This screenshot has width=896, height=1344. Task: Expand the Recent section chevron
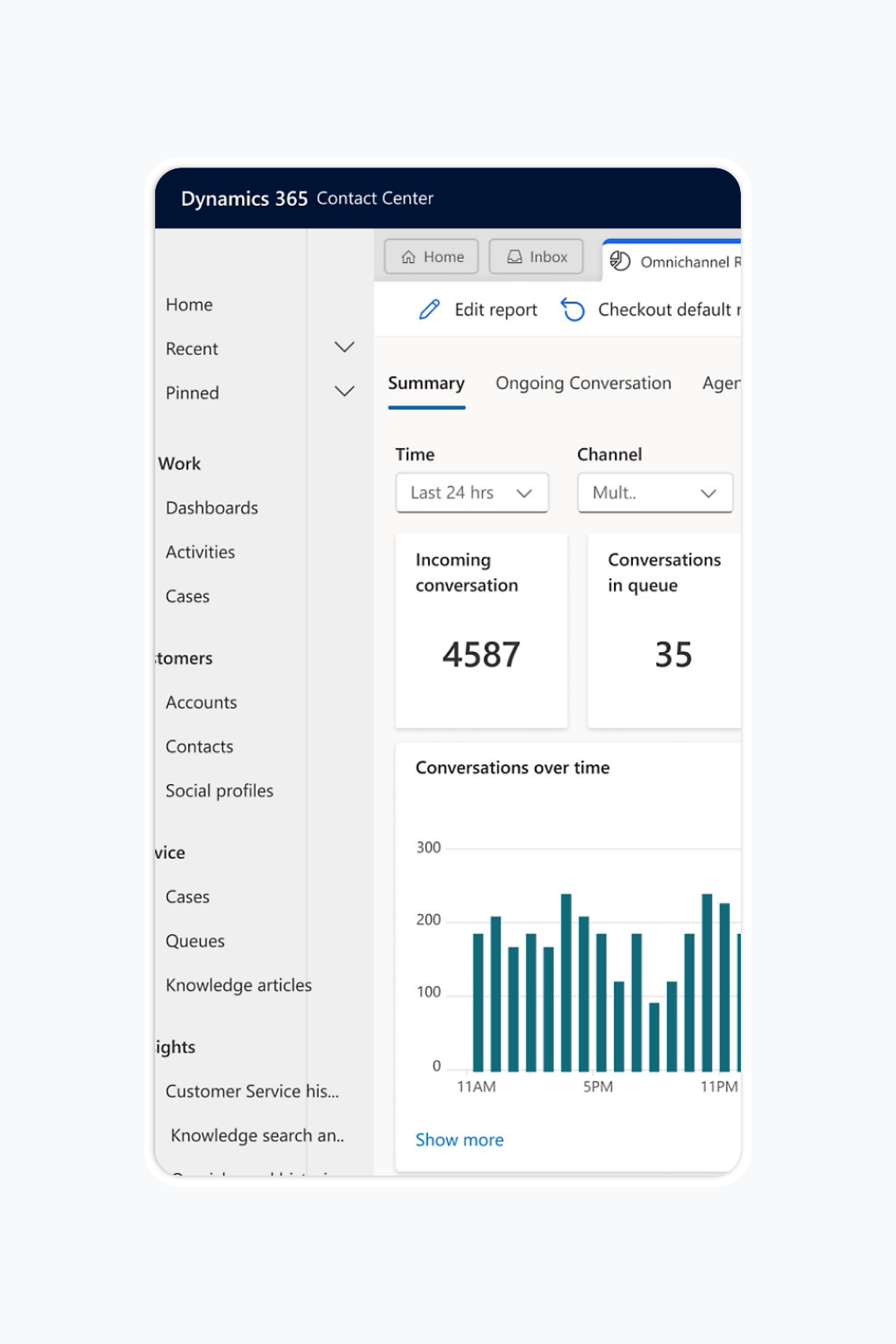344,348
